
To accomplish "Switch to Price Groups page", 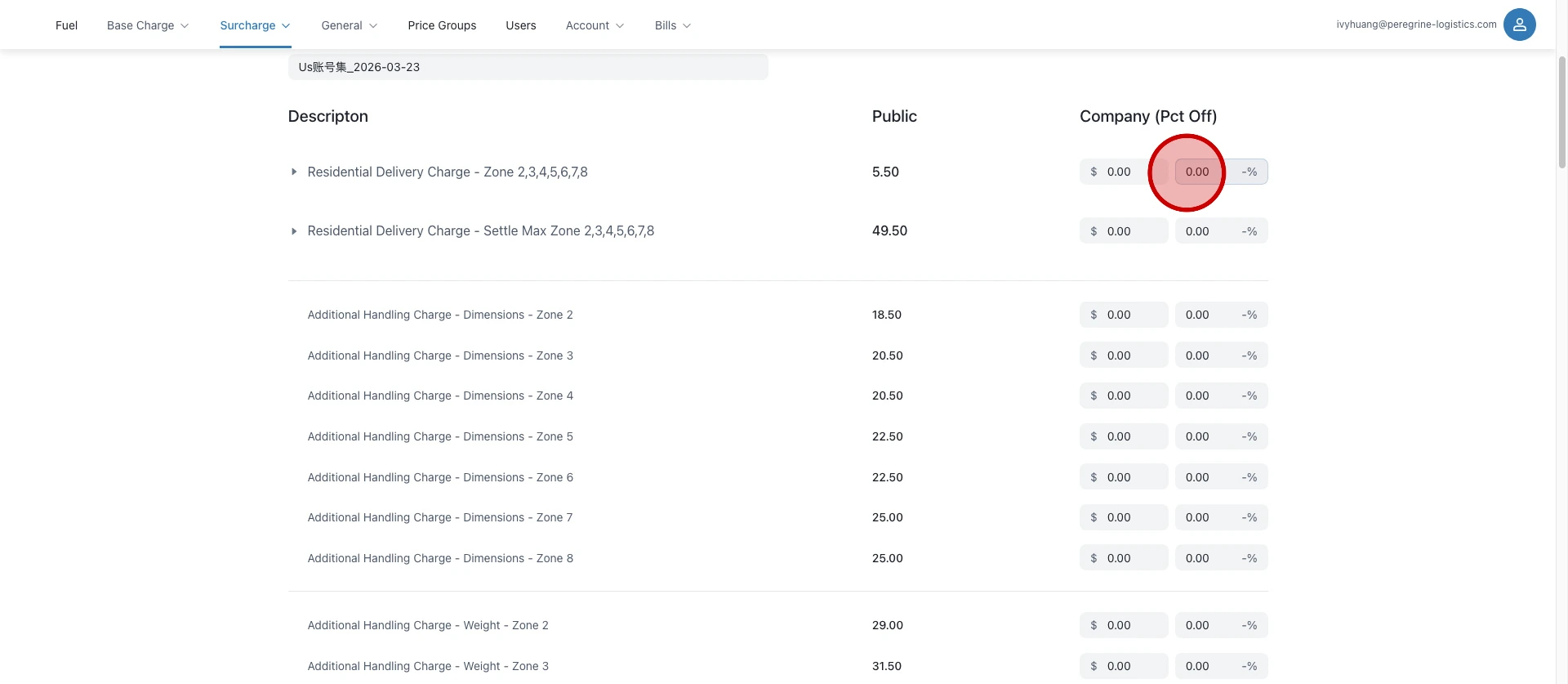I will [x=442, y=25].
